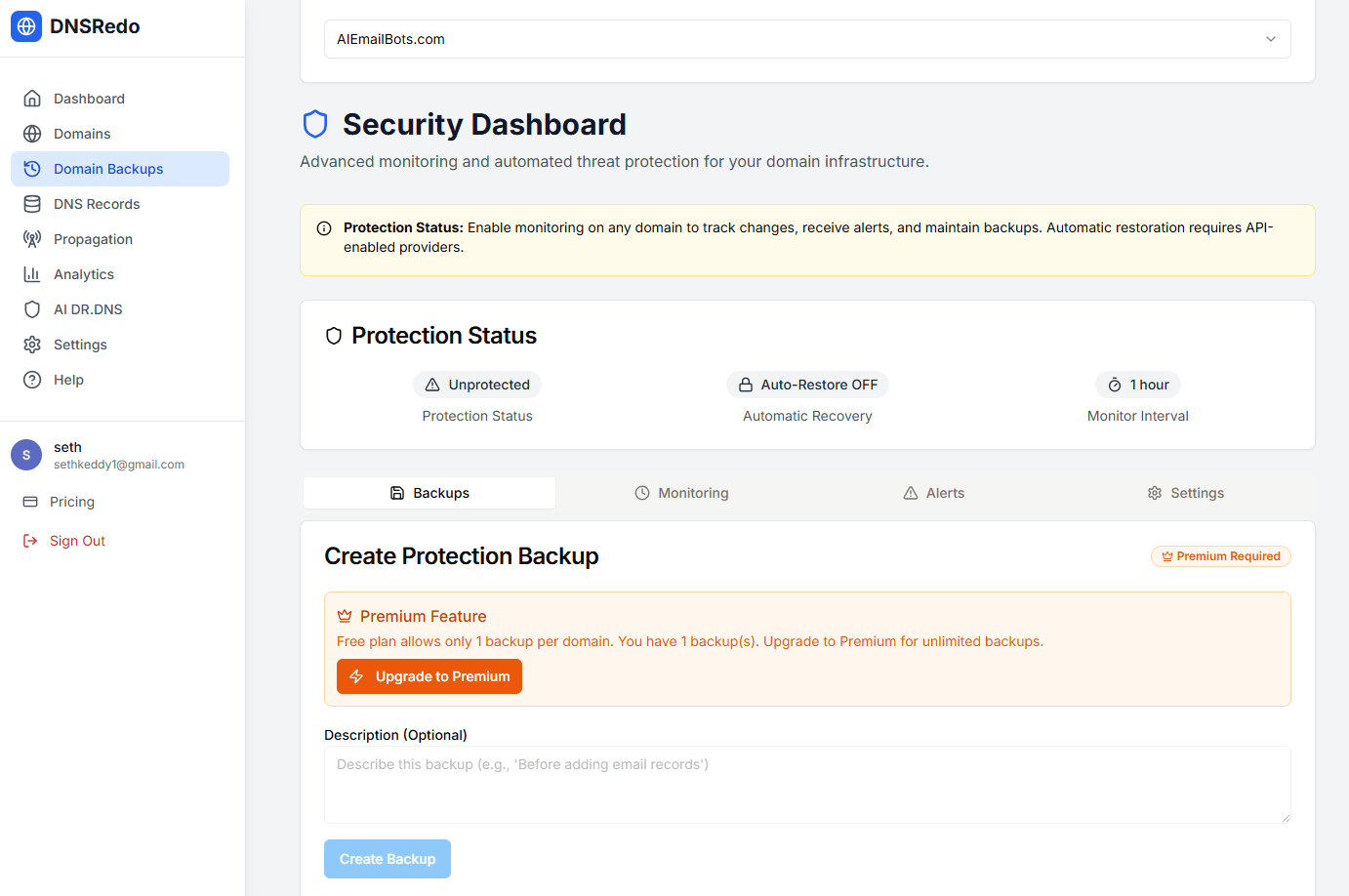Select DNS Records in the sidebar
This screenshot has height=896, width=1349.
120,204
